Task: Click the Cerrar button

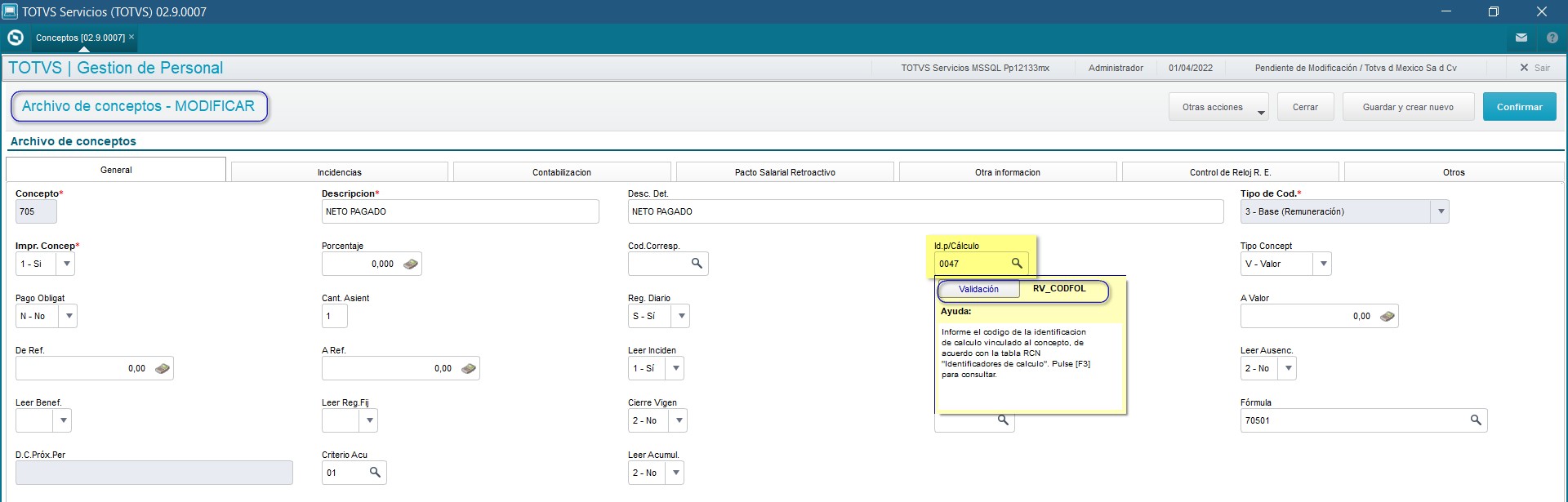Action: pos(1305,107)
